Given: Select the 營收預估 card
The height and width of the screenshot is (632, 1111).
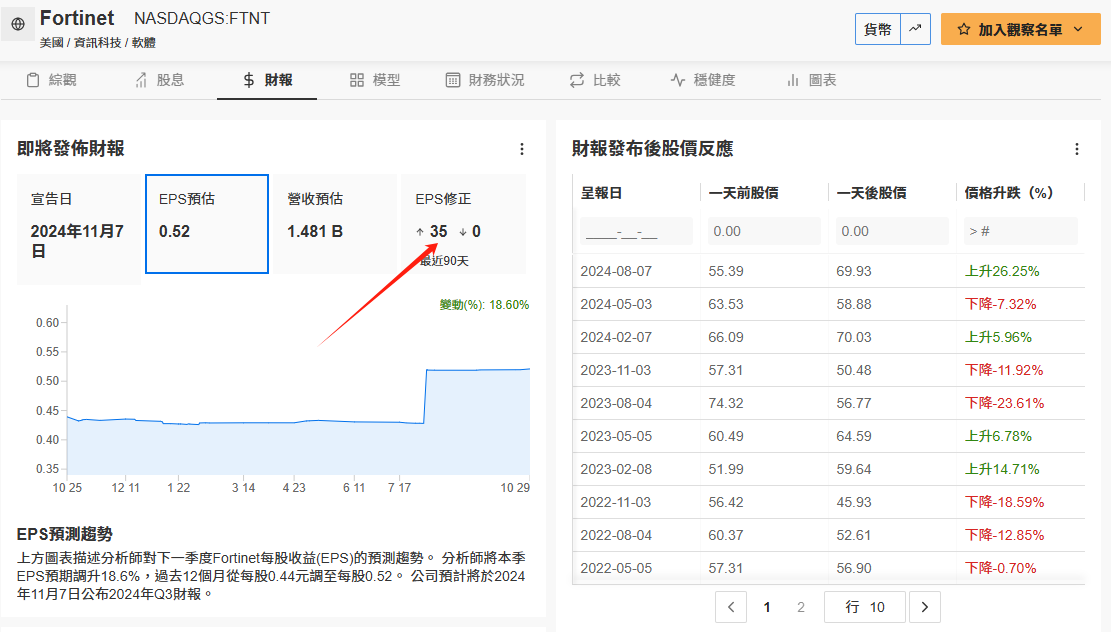Looking at the screenshot, I should pyautogui.click(x=335, y=224).
